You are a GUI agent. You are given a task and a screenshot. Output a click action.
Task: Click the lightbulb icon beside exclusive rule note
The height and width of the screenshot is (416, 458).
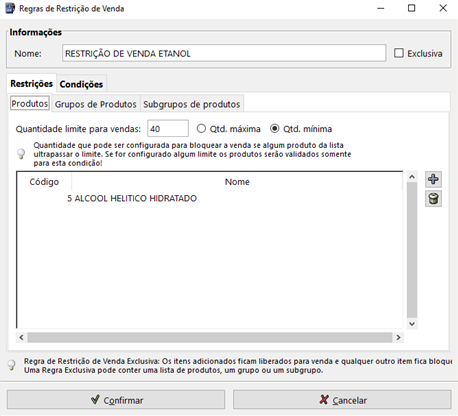click(x=12, y=365)
